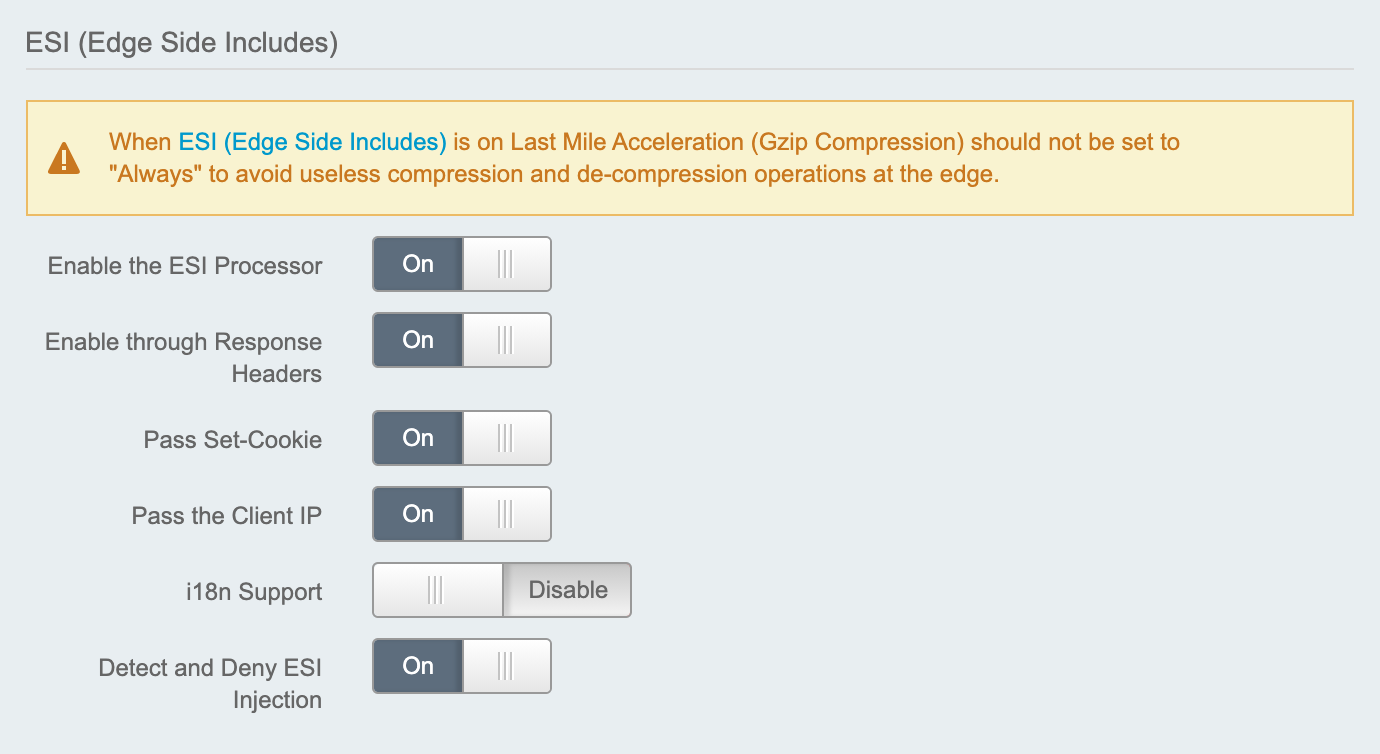Image resolution: width=1380 pixels, height=754 pixels.
Task: Click the Response Headers toggle grip handle
Action: click(506, 340)
